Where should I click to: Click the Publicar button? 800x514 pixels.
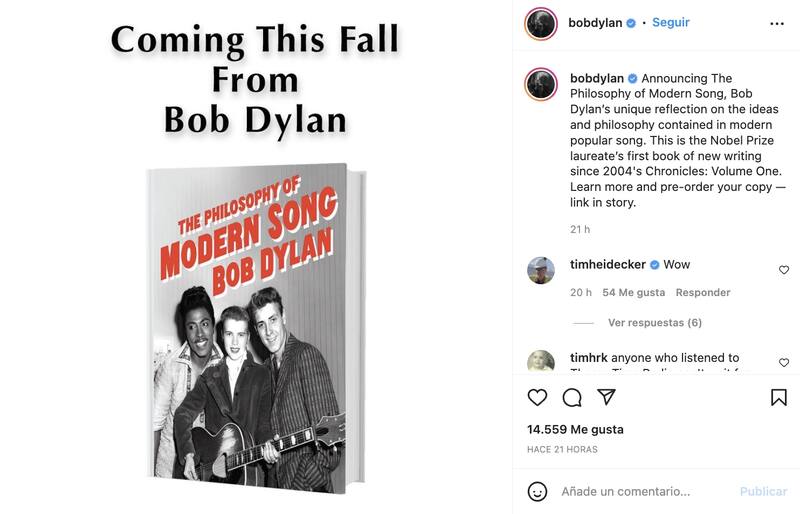(x=763, y=491)
